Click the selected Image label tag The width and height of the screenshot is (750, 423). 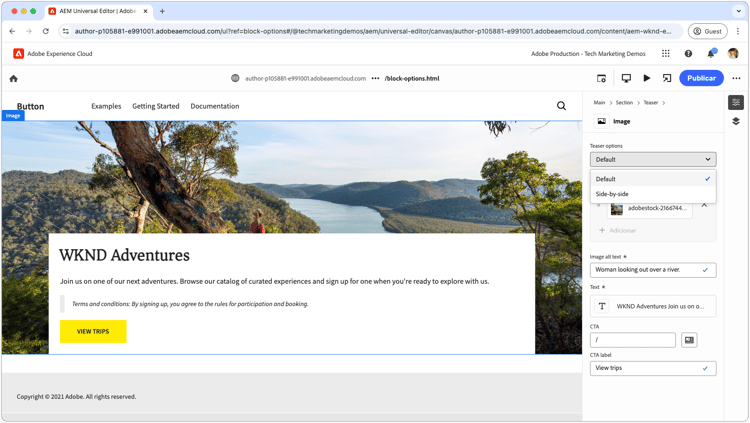tap(13, 115)
